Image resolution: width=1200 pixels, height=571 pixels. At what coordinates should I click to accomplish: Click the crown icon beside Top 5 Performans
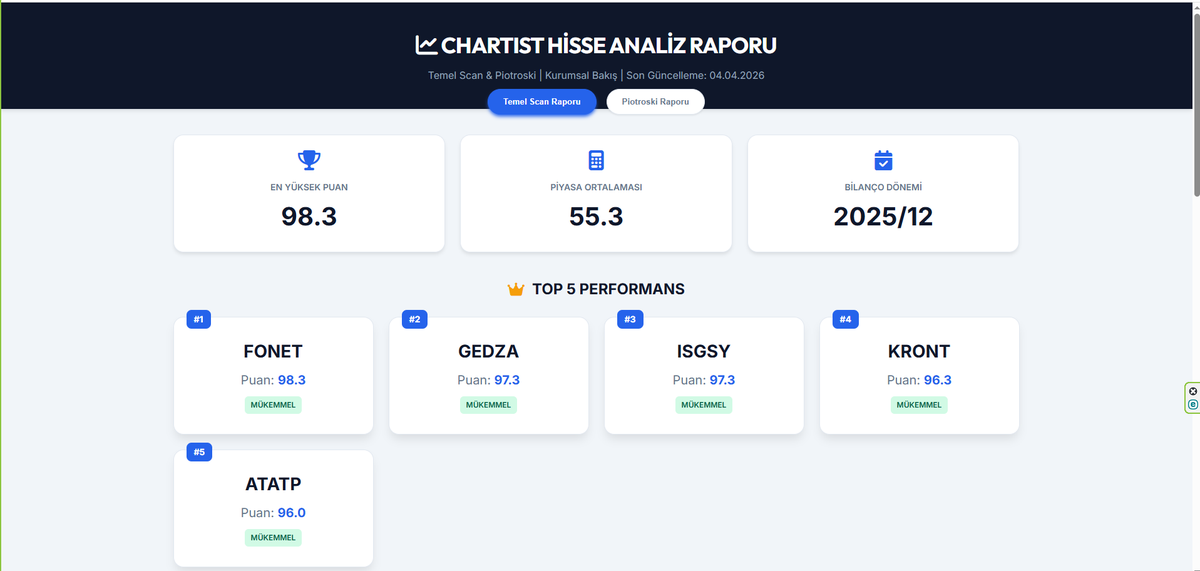516,289
